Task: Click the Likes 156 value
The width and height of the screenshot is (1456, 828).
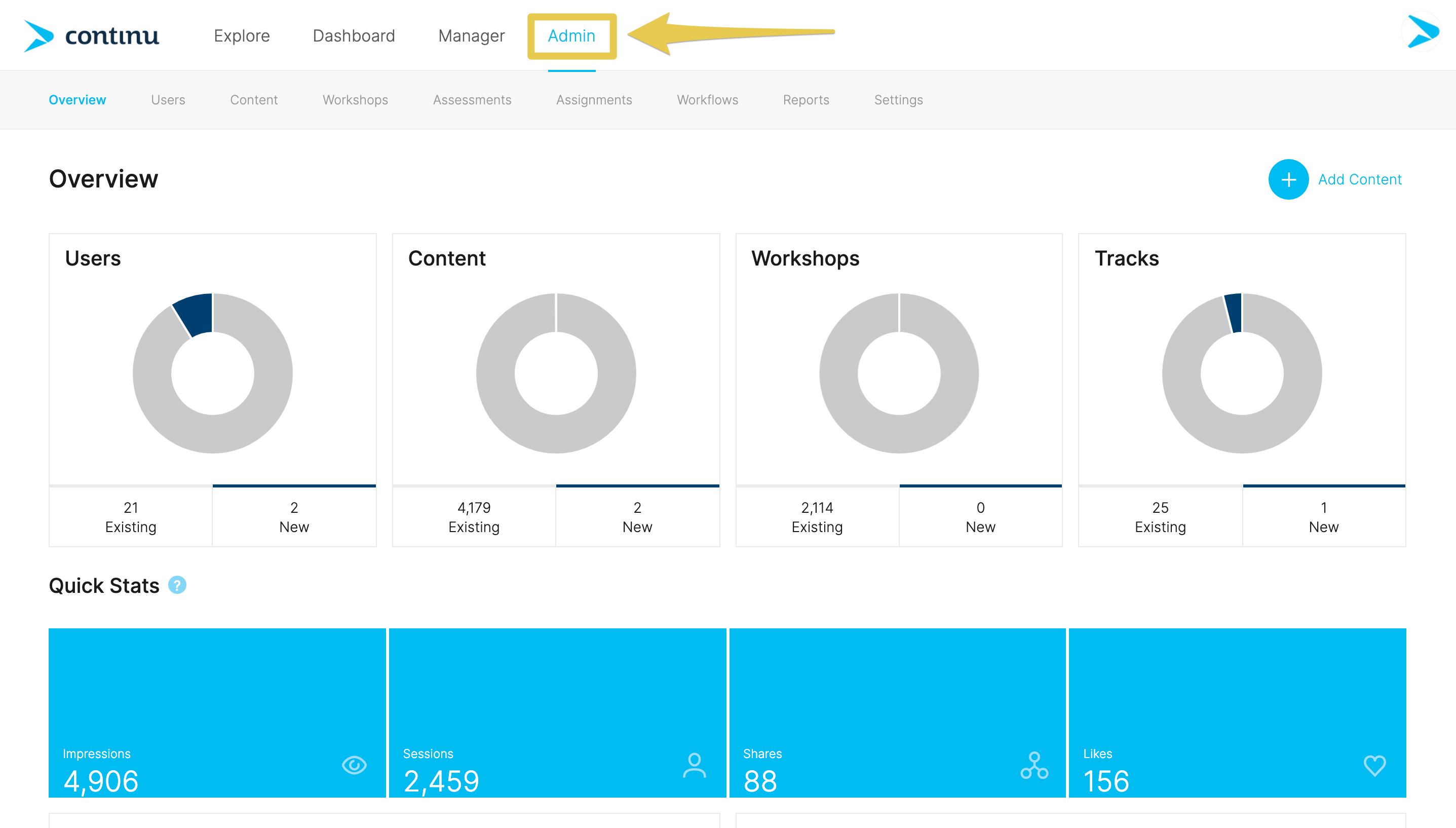Action: 1106,781
